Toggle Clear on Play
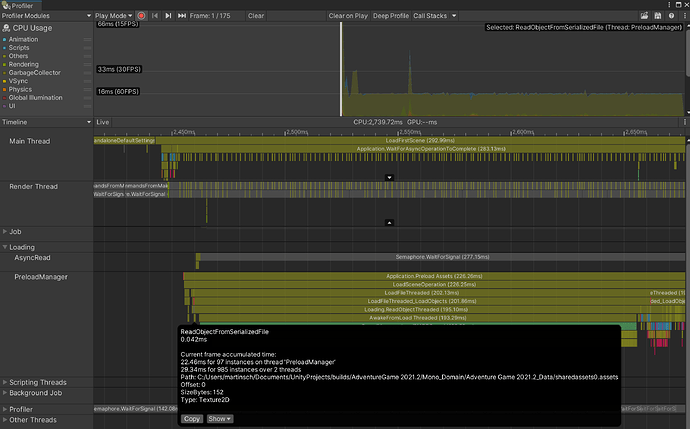 tap(347, 16)
